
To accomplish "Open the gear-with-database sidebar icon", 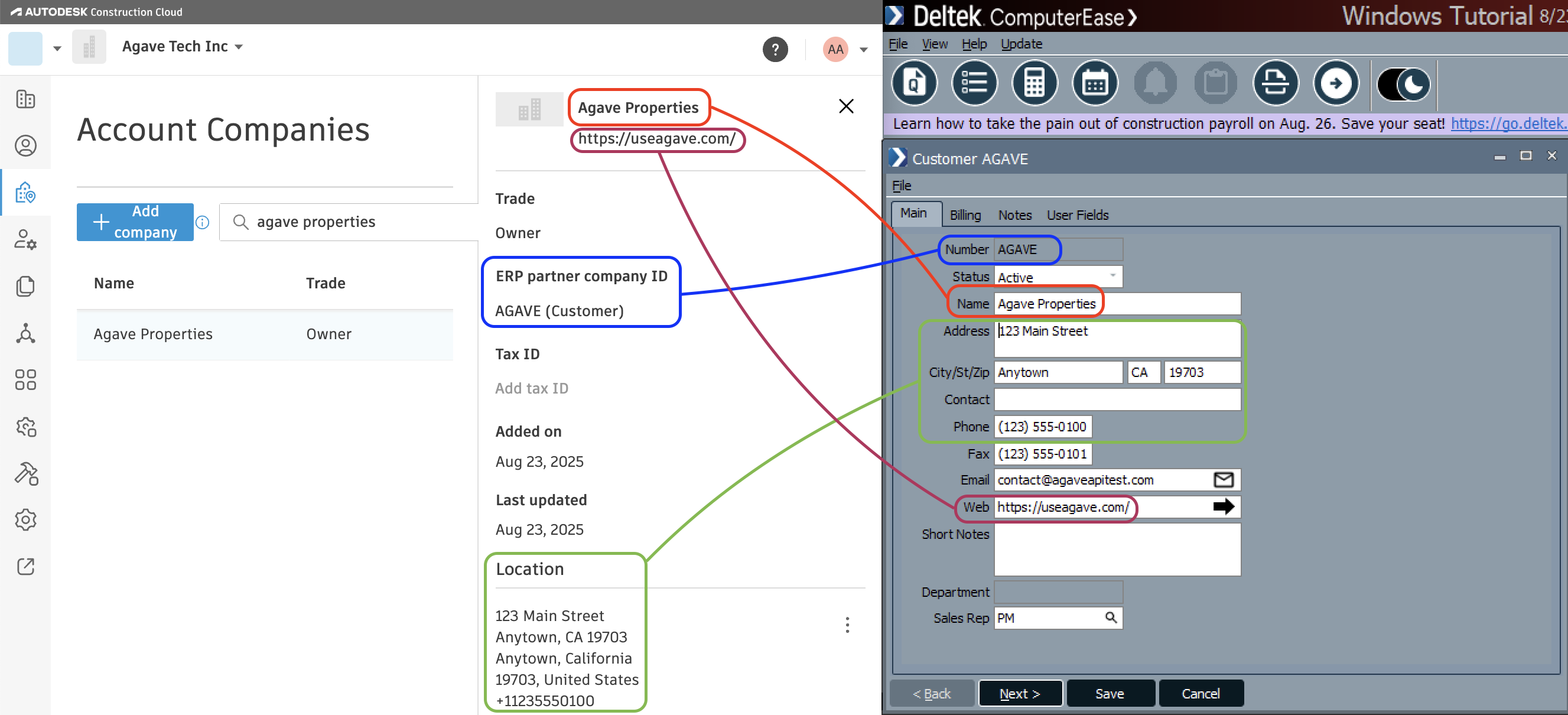I will [x=25, y=426].
